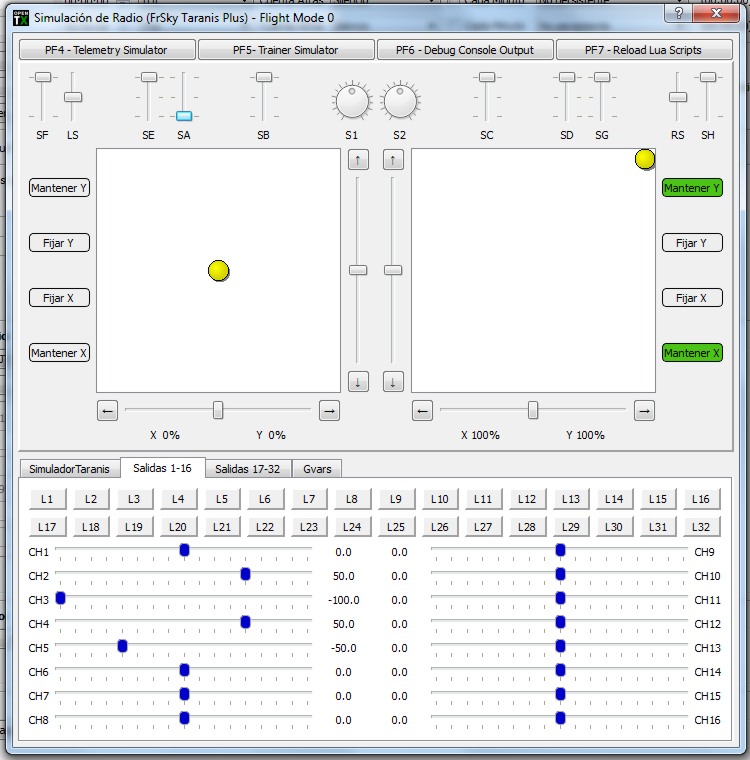Click left stick horizontal trim handle
This screenshot has width=750, height=760.
[218, 410]
